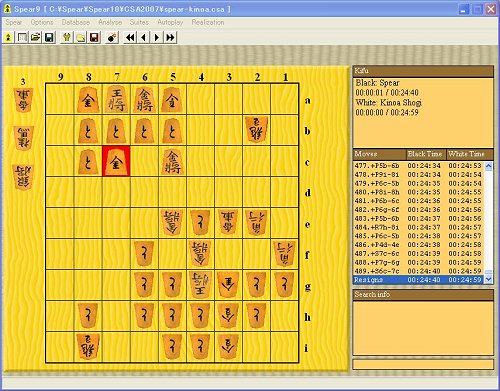Click the open file folder toolbar icon
The height and width of the screenshot is (391, 500).
pos(36,37)
